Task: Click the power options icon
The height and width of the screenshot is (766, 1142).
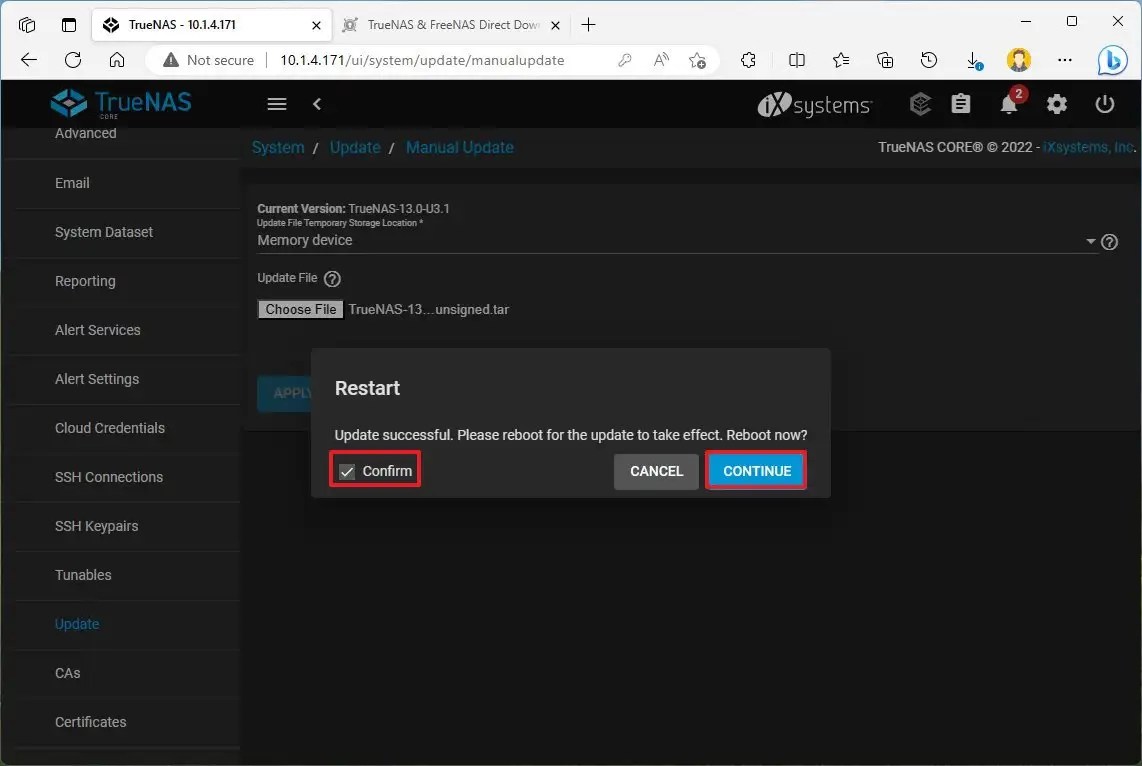Action: point(1104,104)
